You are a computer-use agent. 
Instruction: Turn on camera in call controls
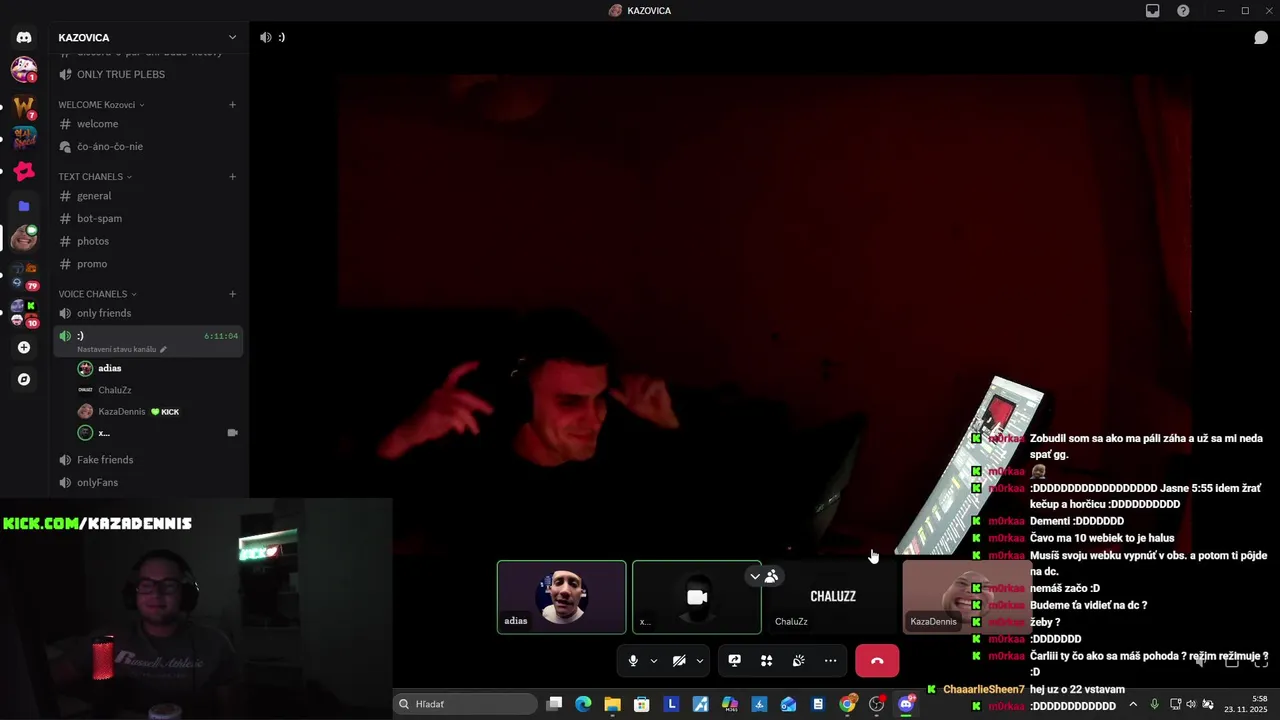(679, 661)
